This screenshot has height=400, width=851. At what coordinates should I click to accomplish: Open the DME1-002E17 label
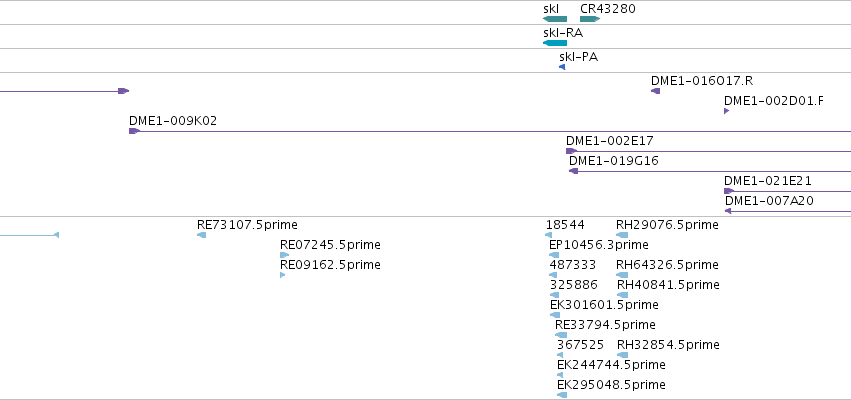pos(610,141)
